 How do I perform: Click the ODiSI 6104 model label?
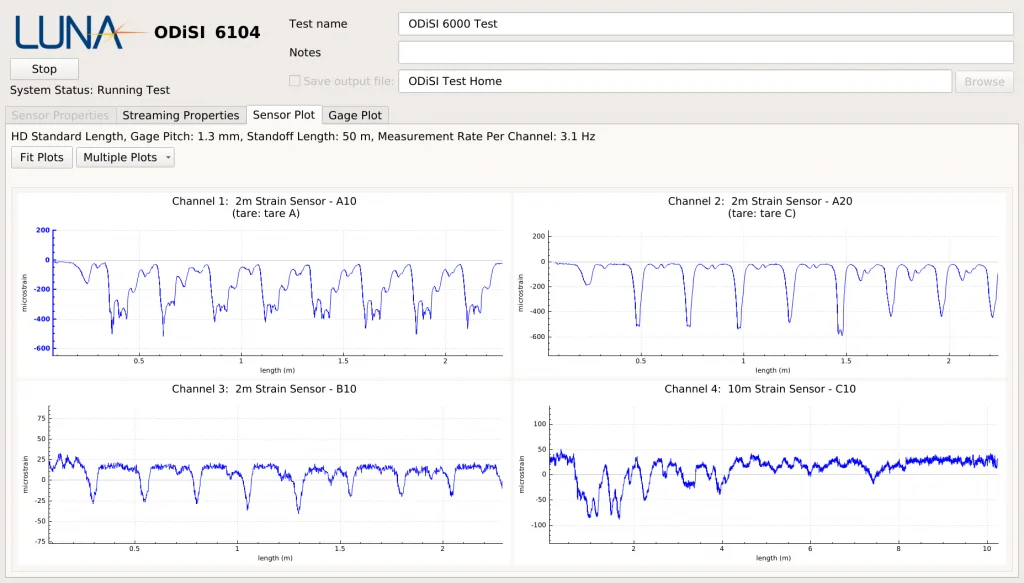tap(207, 33)
